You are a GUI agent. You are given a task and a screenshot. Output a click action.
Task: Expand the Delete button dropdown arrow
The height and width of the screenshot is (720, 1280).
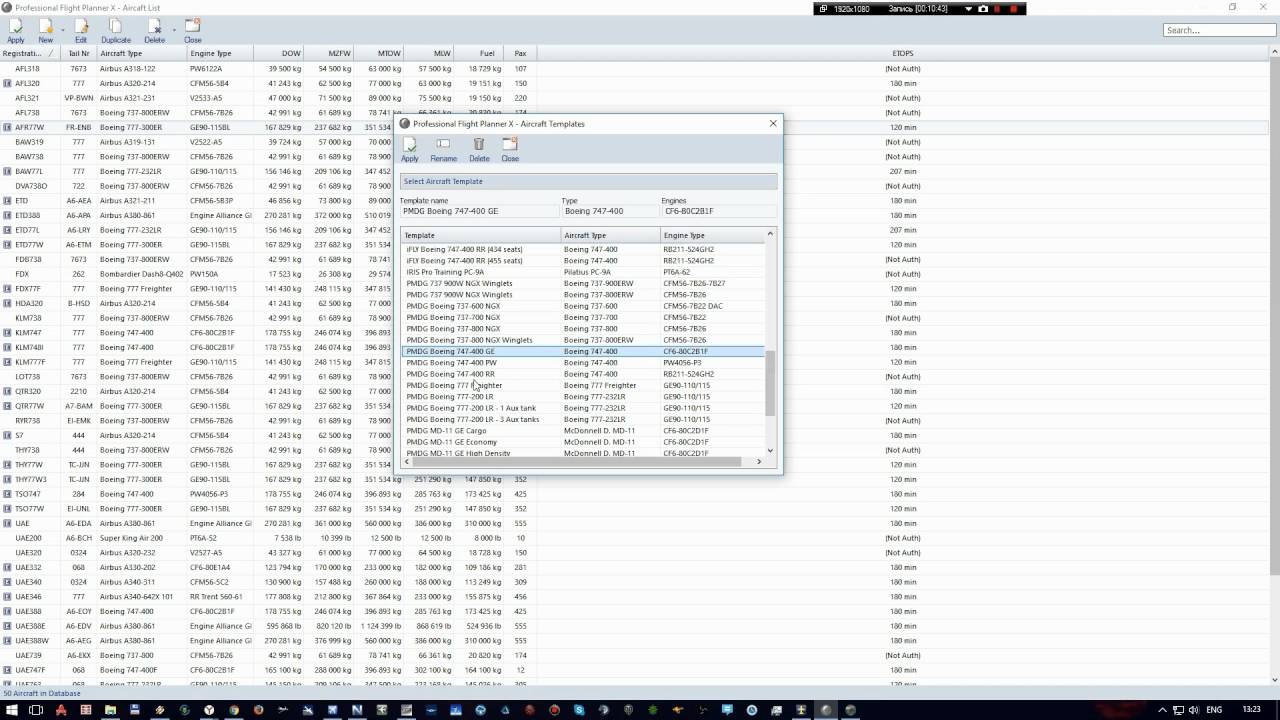pos(173,29)
